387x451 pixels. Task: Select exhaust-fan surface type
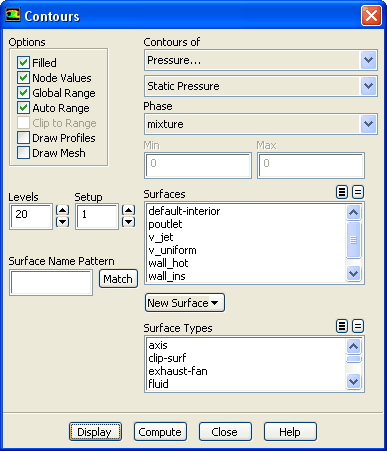point(246,371)
